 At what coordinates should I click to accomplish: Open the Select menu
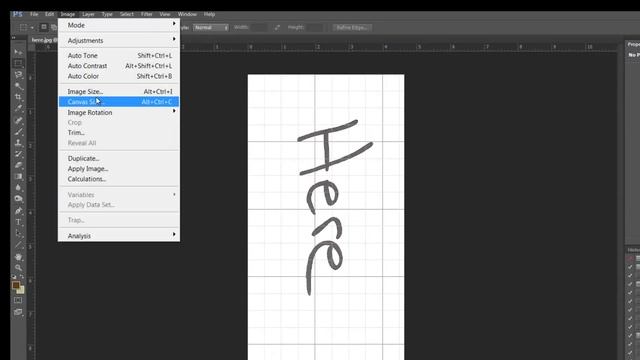point(127,14)
